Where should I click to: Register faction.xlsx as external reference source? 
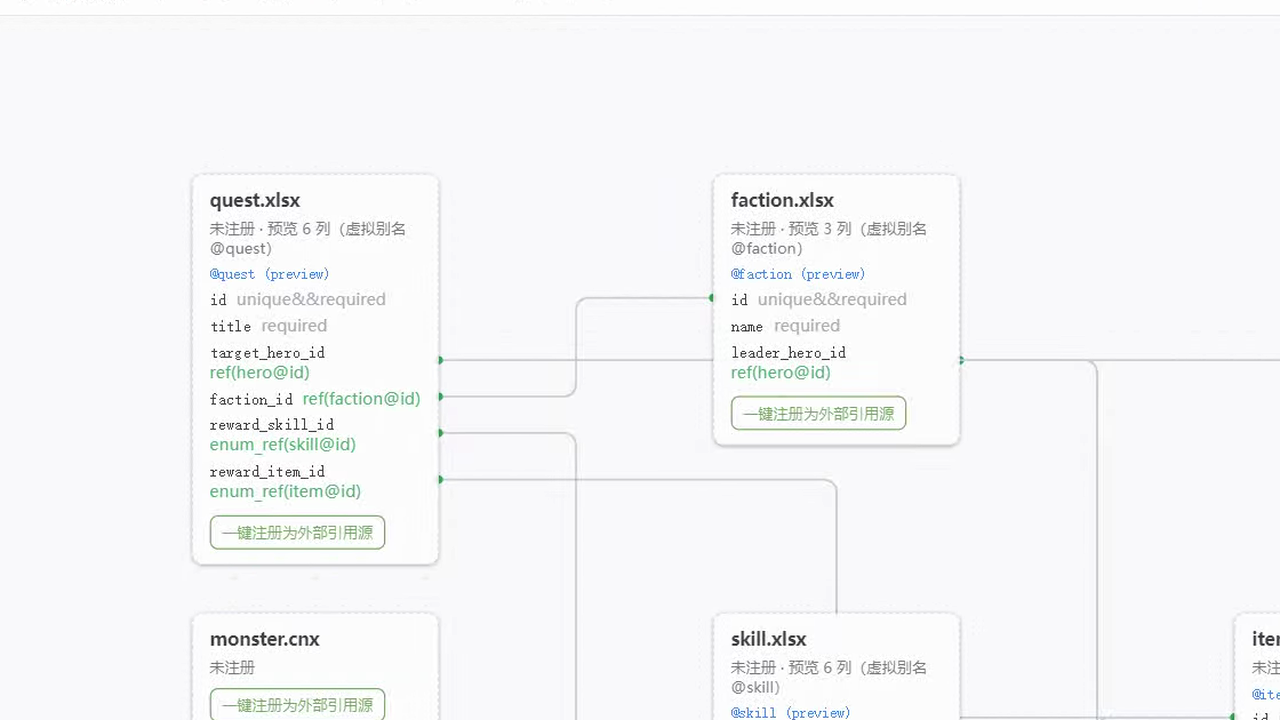(818, 413)
